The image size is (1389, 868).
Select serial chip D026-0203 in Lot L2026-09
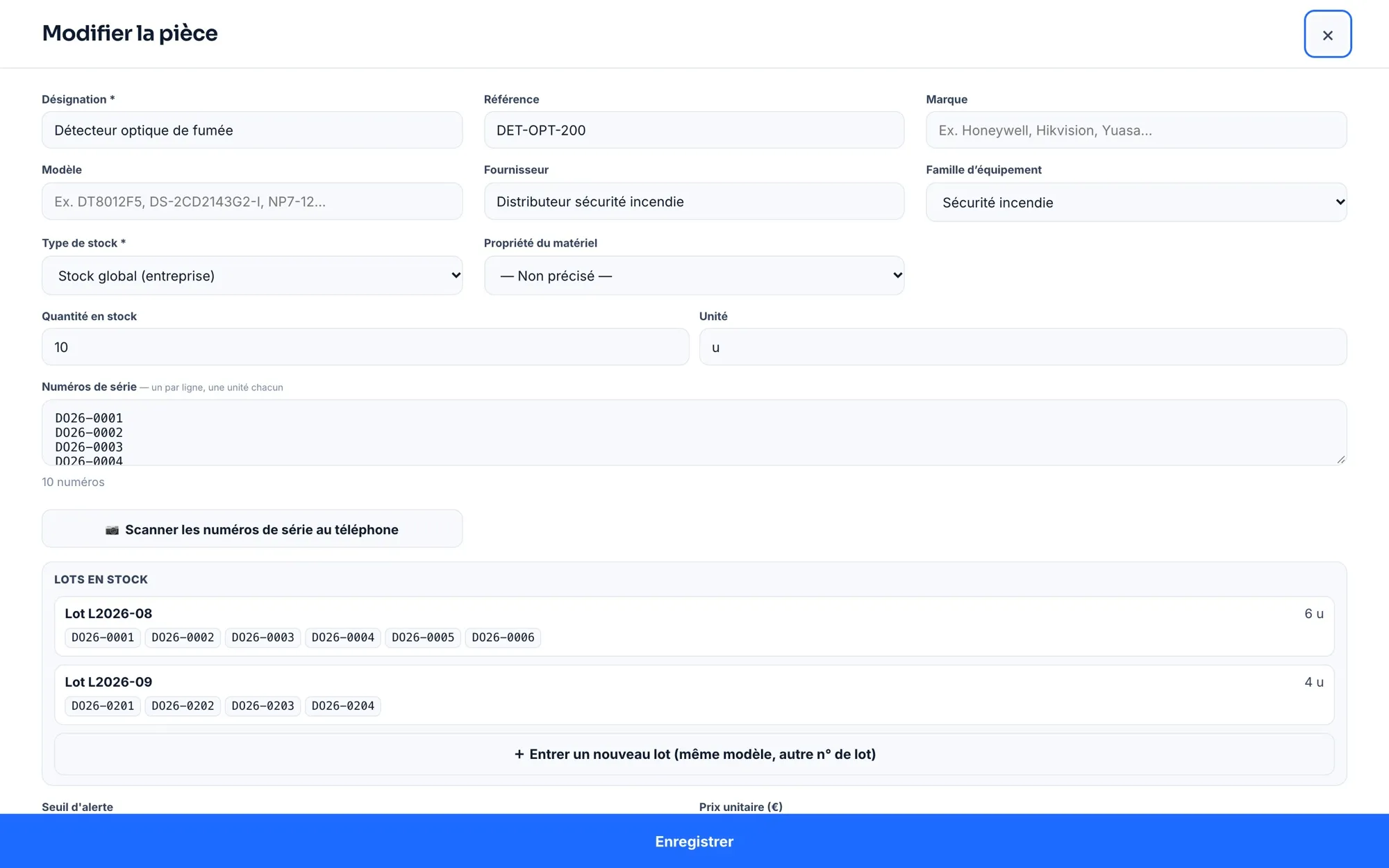tap(263, 706)
